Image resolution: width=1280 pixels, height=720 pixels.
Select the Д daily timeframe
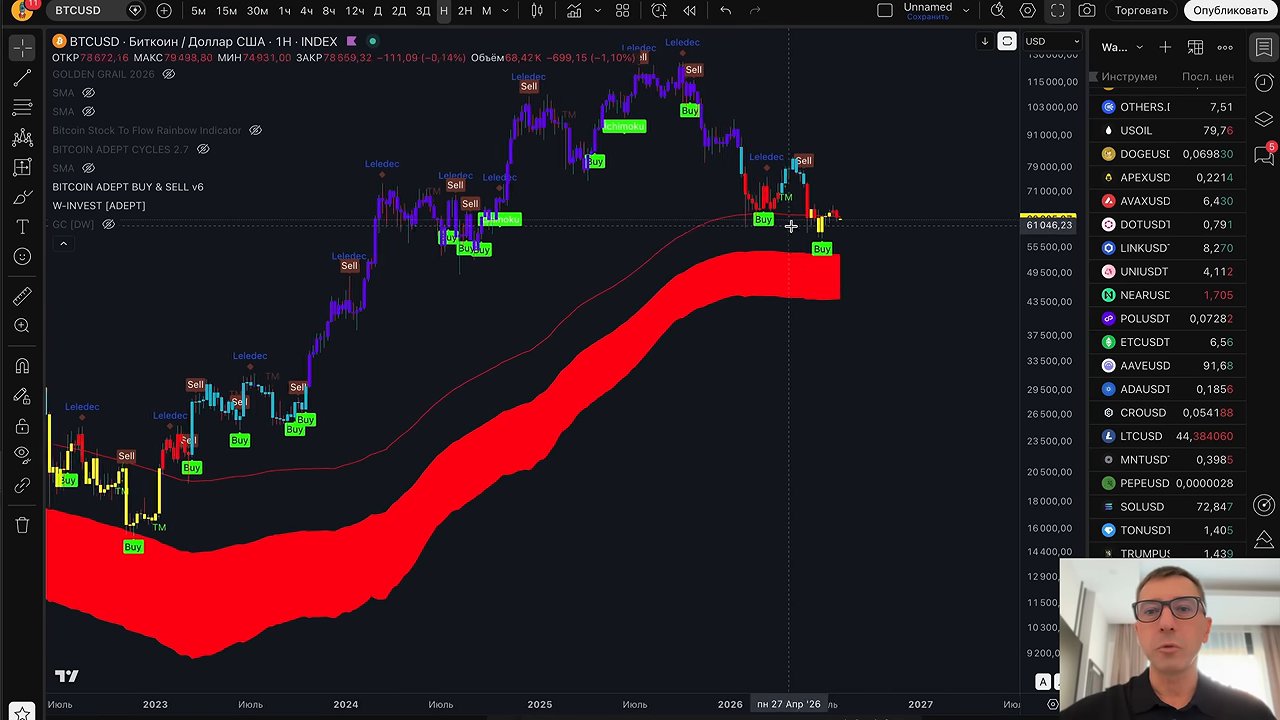(x=377, y=11)
